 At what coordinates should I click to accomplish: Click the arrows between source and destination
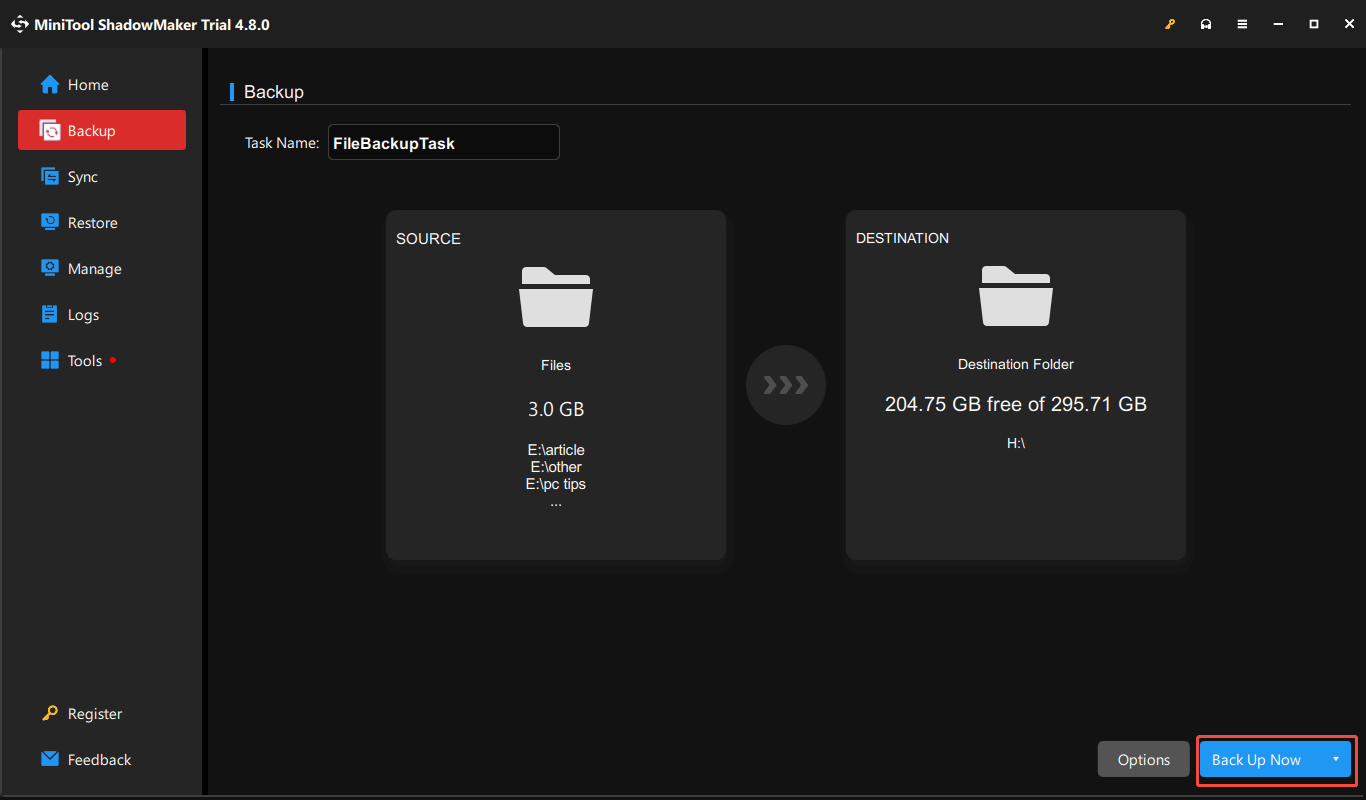pos(786,385)
